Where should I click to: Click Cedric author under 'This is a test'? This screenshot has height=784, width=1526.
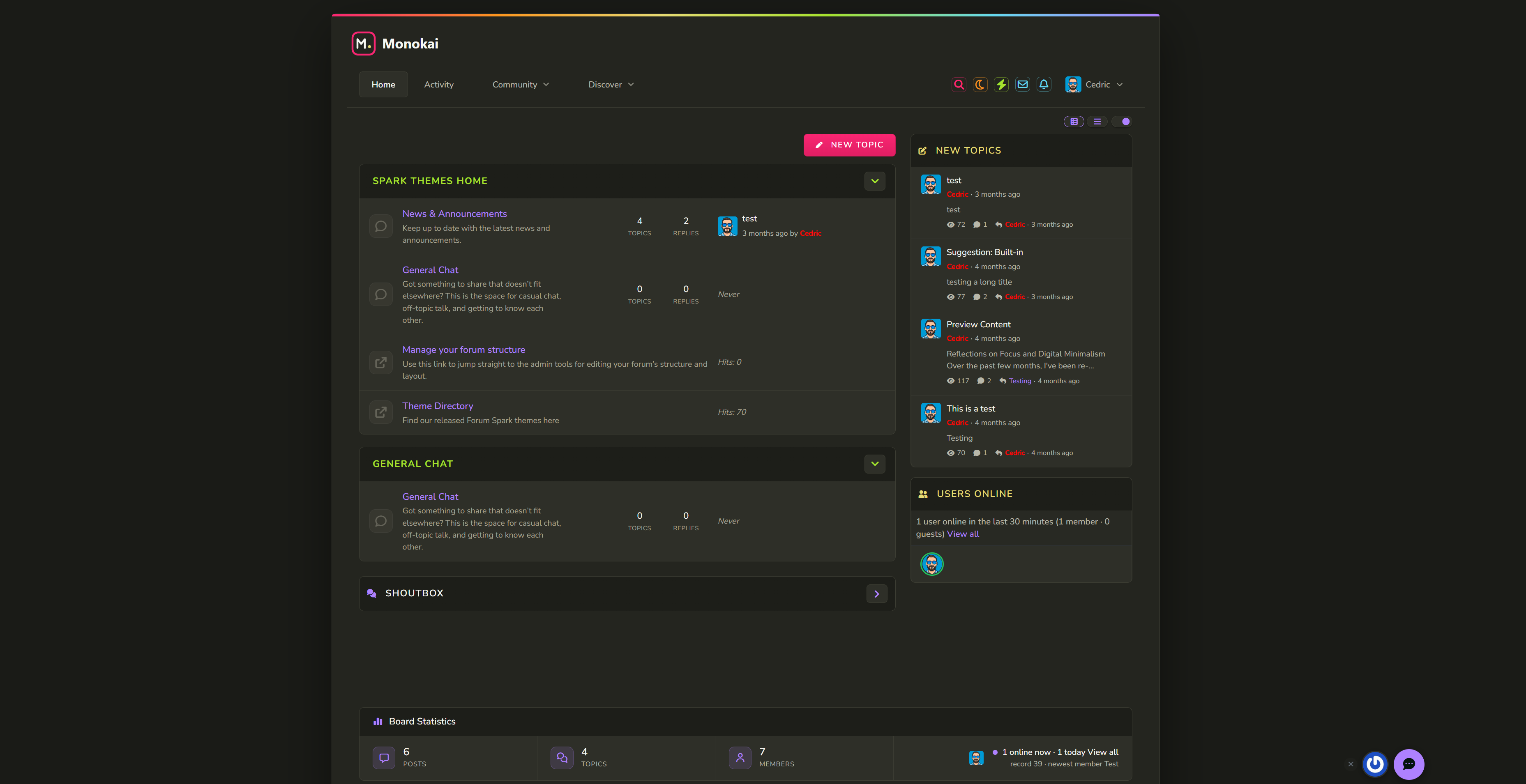pos(957,423)
